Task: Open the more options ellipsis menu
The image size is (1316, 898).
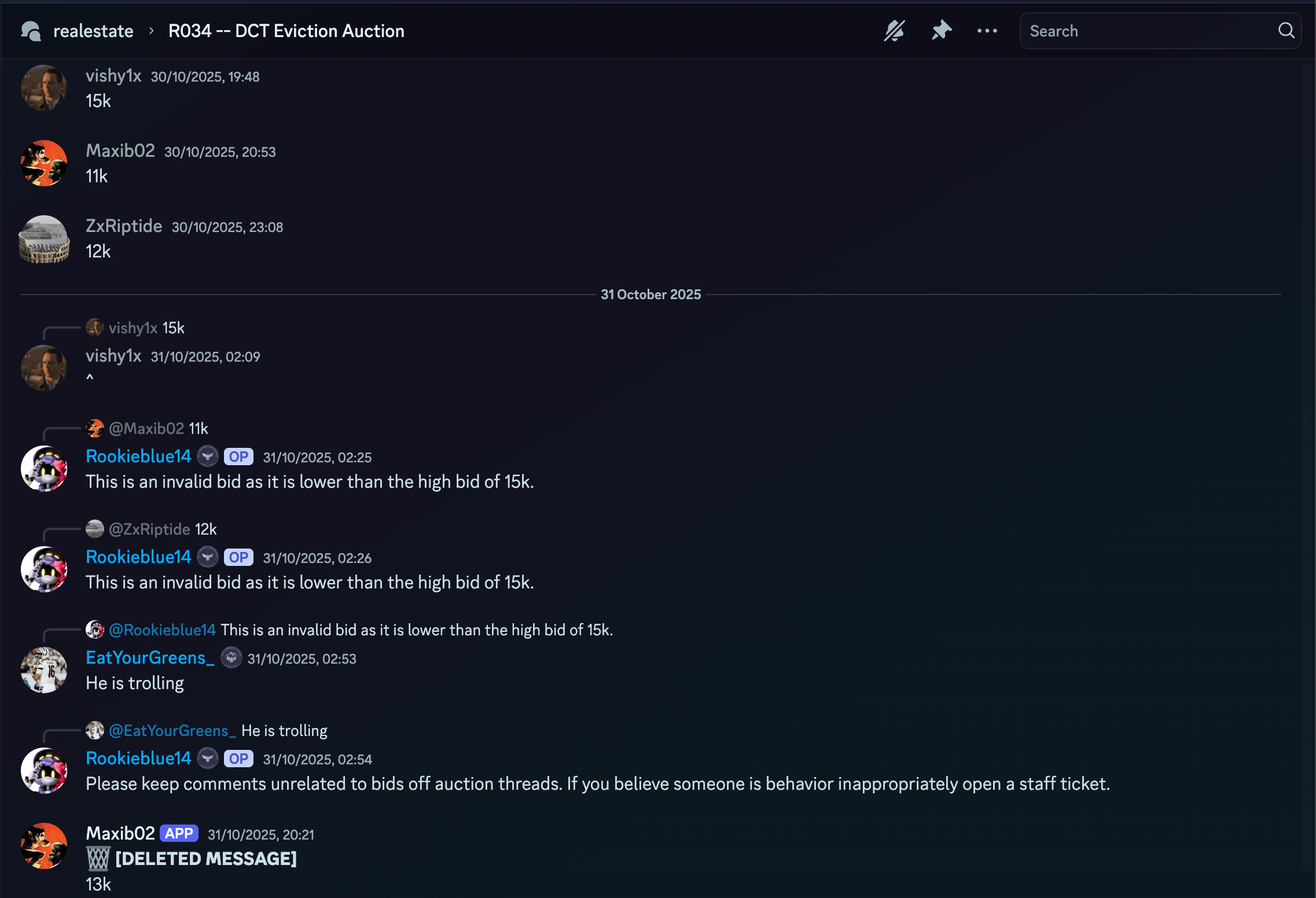Action: coord(987,31)
